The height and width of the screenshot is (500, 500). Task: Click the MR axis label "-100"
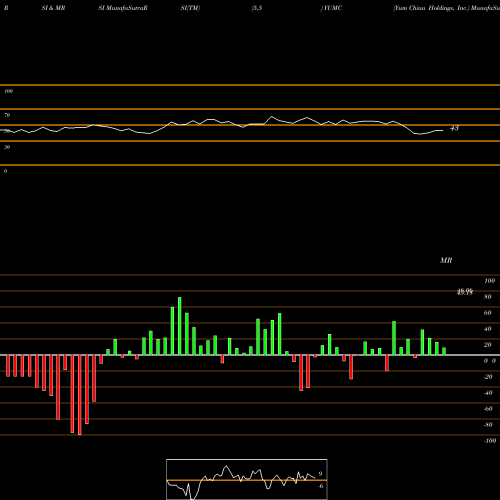[490, 441]
